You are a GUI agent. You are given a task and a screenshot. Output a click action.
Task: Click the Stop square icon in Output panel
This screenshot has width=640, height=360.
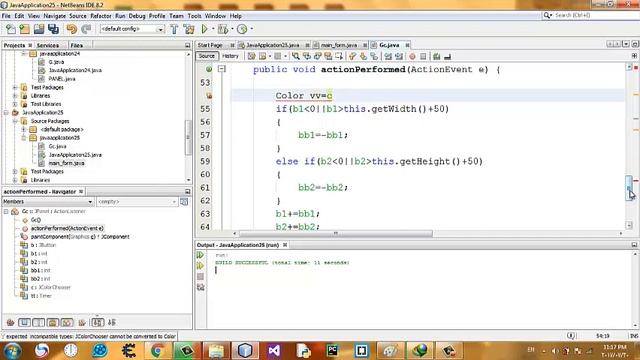200,277
